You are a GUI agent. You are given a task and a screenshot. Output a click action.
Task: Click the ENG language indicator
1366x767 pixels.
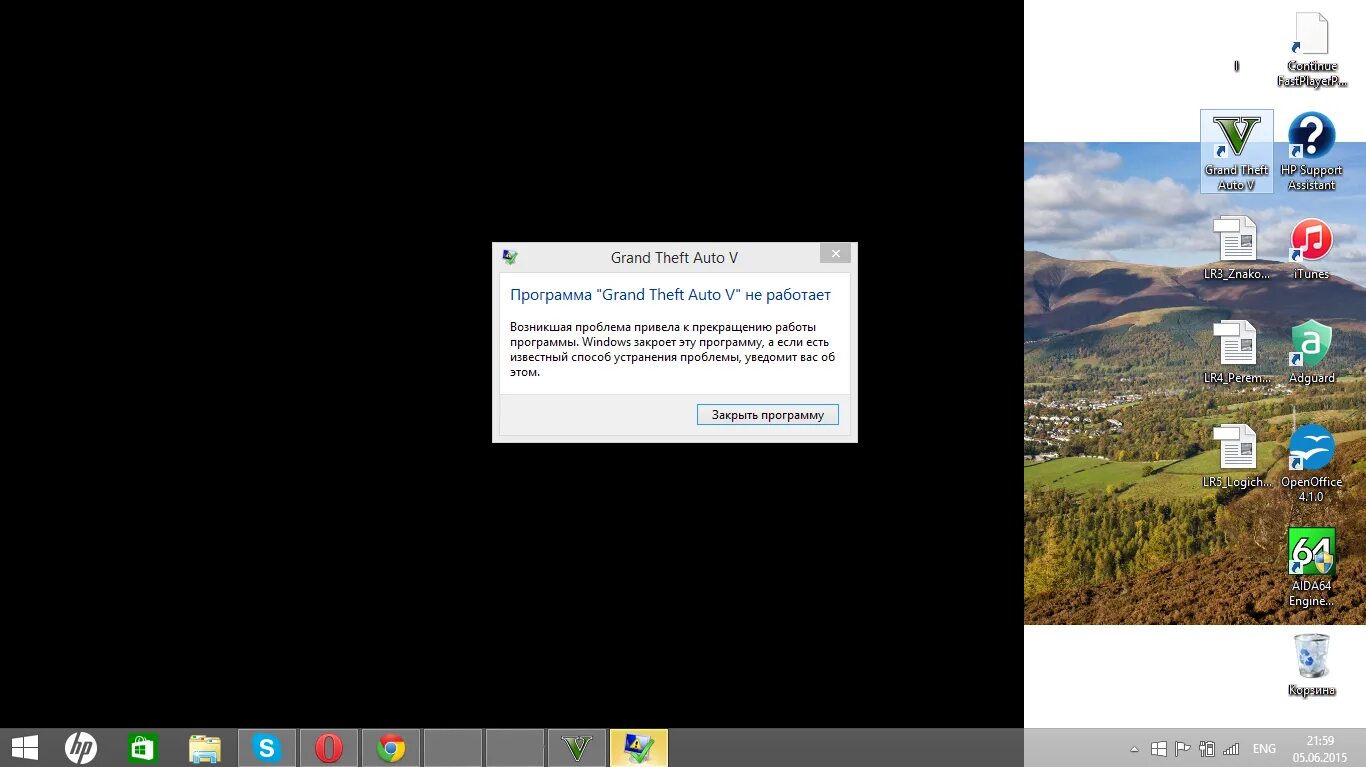click(1264, 748)
